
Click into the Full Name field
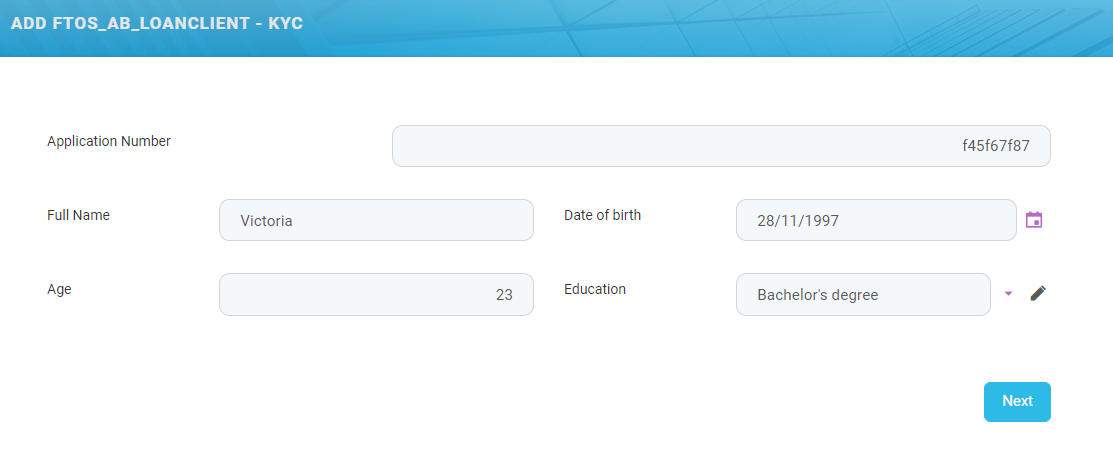(376, 220)
